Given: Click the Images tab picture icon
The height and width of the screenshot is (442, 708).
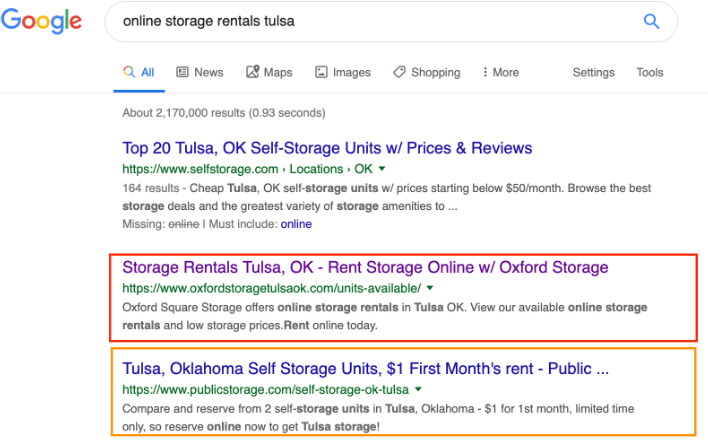Looking at the screenshot, I should pyautogui.click(x=321, y=72).
